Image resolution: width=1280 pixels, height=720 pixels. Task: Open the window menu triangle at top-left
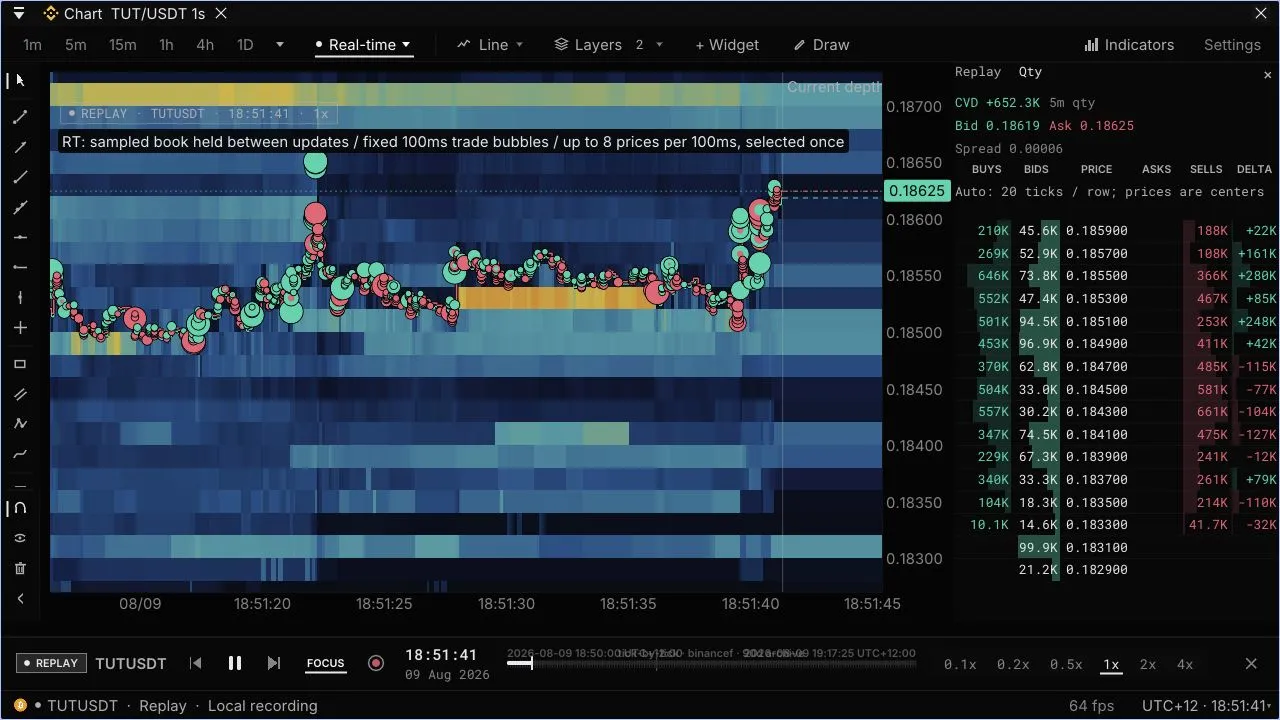coord(18,14)
